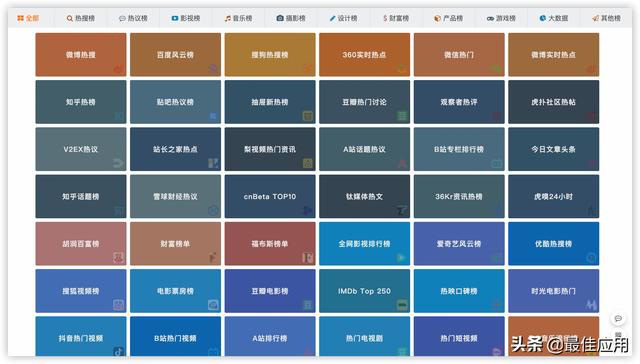
Task: Click the play icon on 全网影视排行榜 card
Action: click(402, 257)
